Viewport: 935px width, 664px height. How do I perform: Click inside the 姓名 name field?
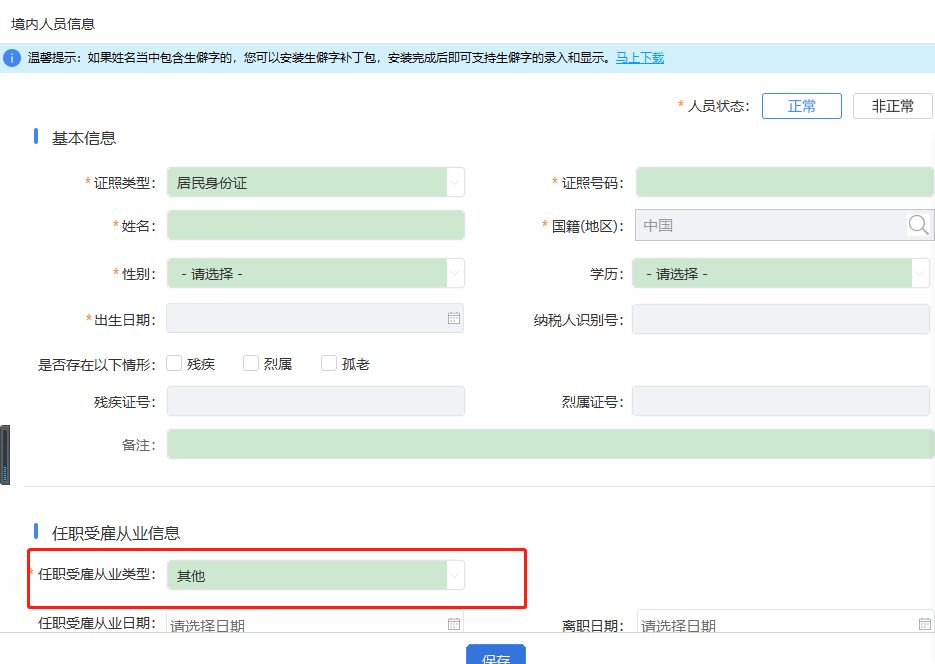coord(315,225)
